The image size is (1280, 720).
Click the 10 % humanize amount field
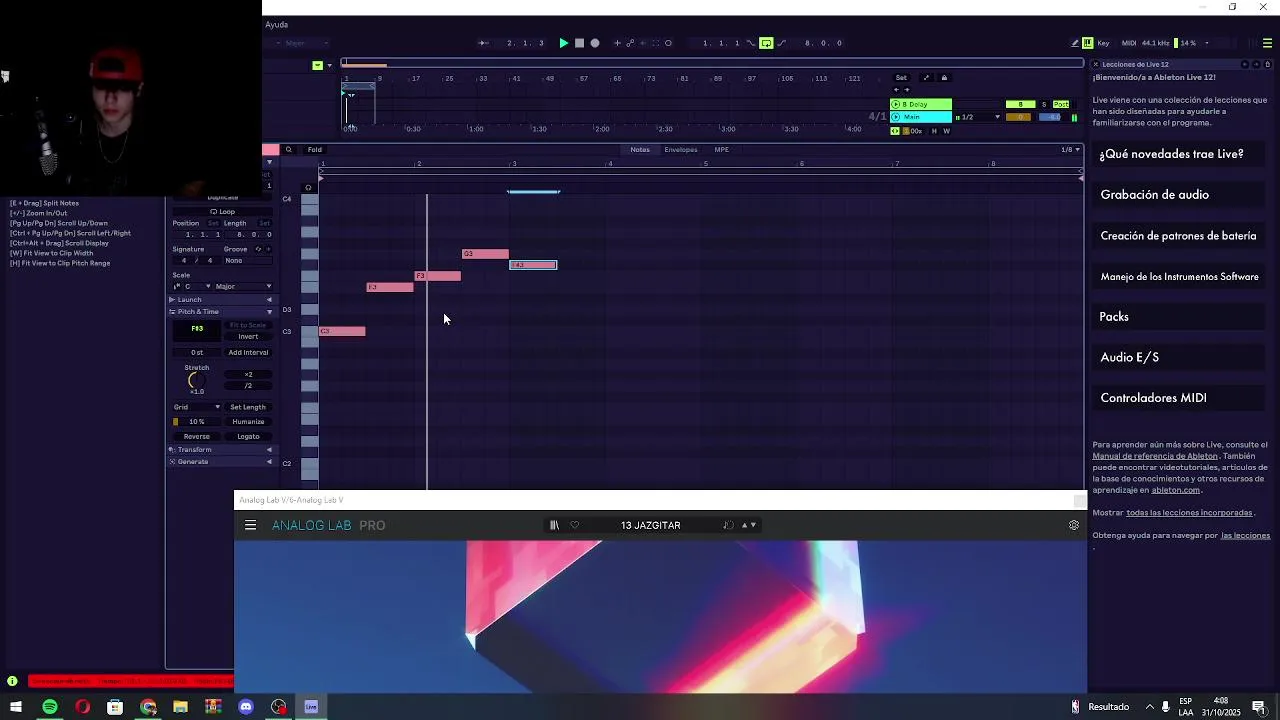click(197, 421)
